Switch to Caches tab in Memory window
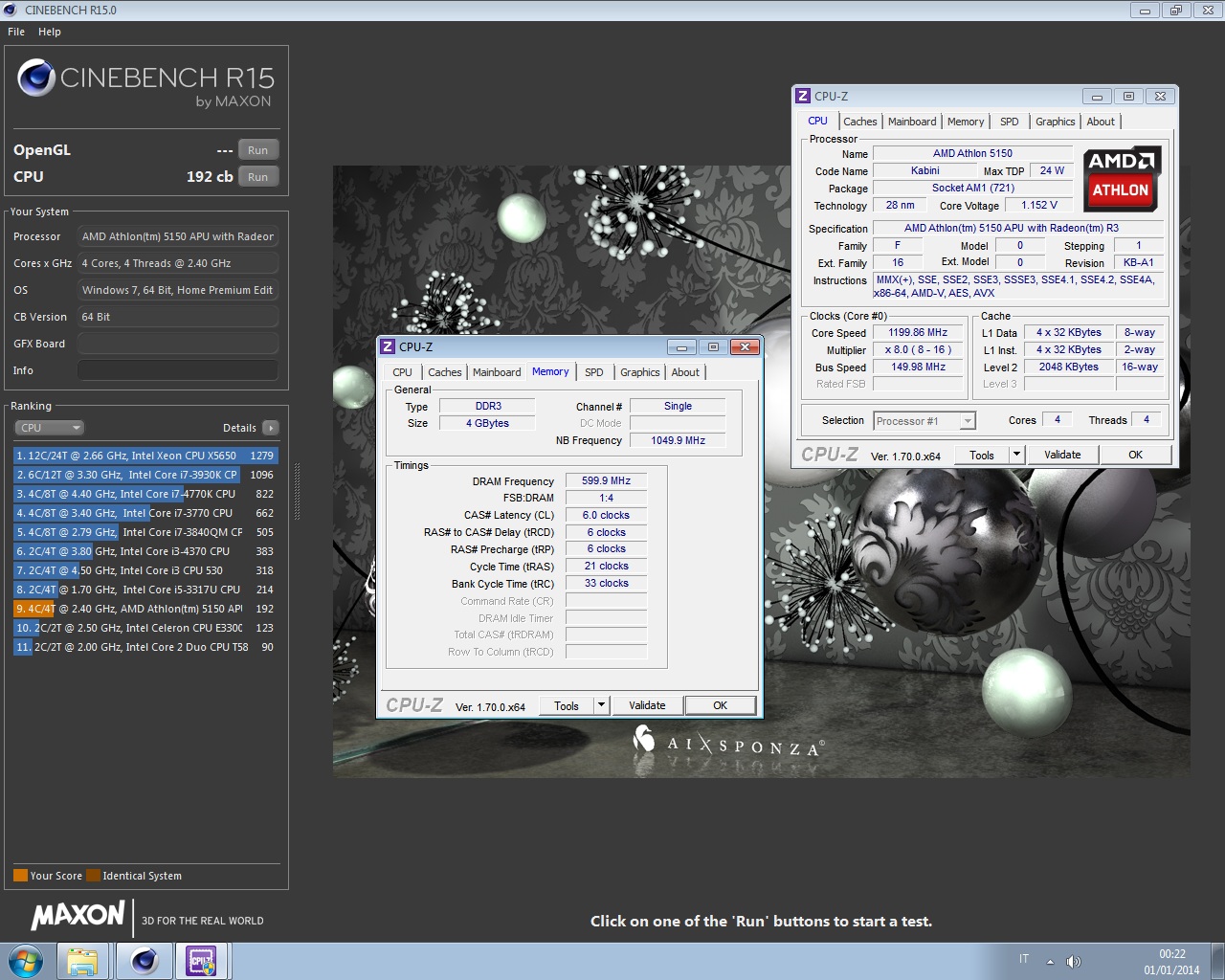 click(x=444, y=372)
